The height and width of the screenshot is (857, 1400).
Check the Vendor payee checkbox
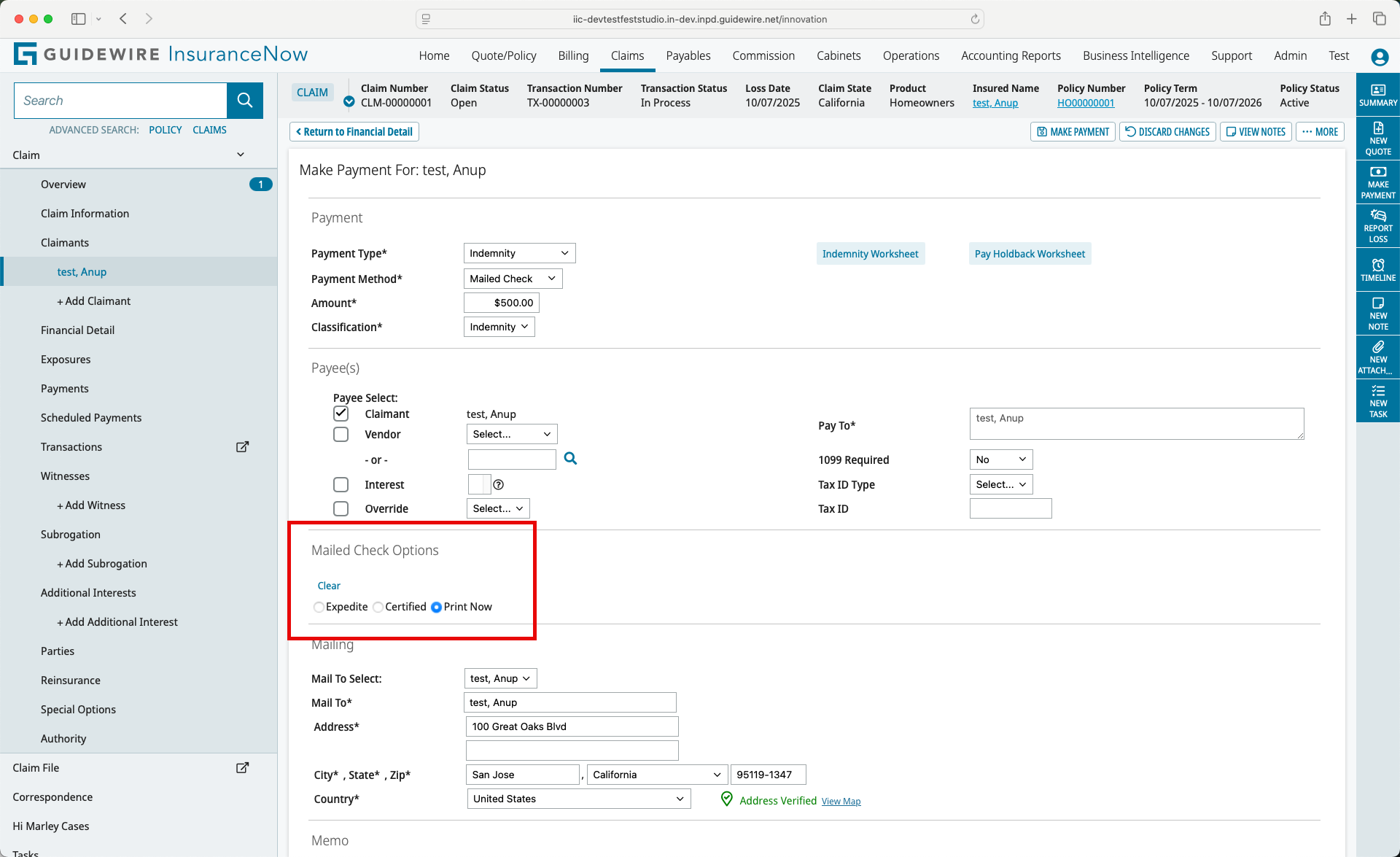341,435
